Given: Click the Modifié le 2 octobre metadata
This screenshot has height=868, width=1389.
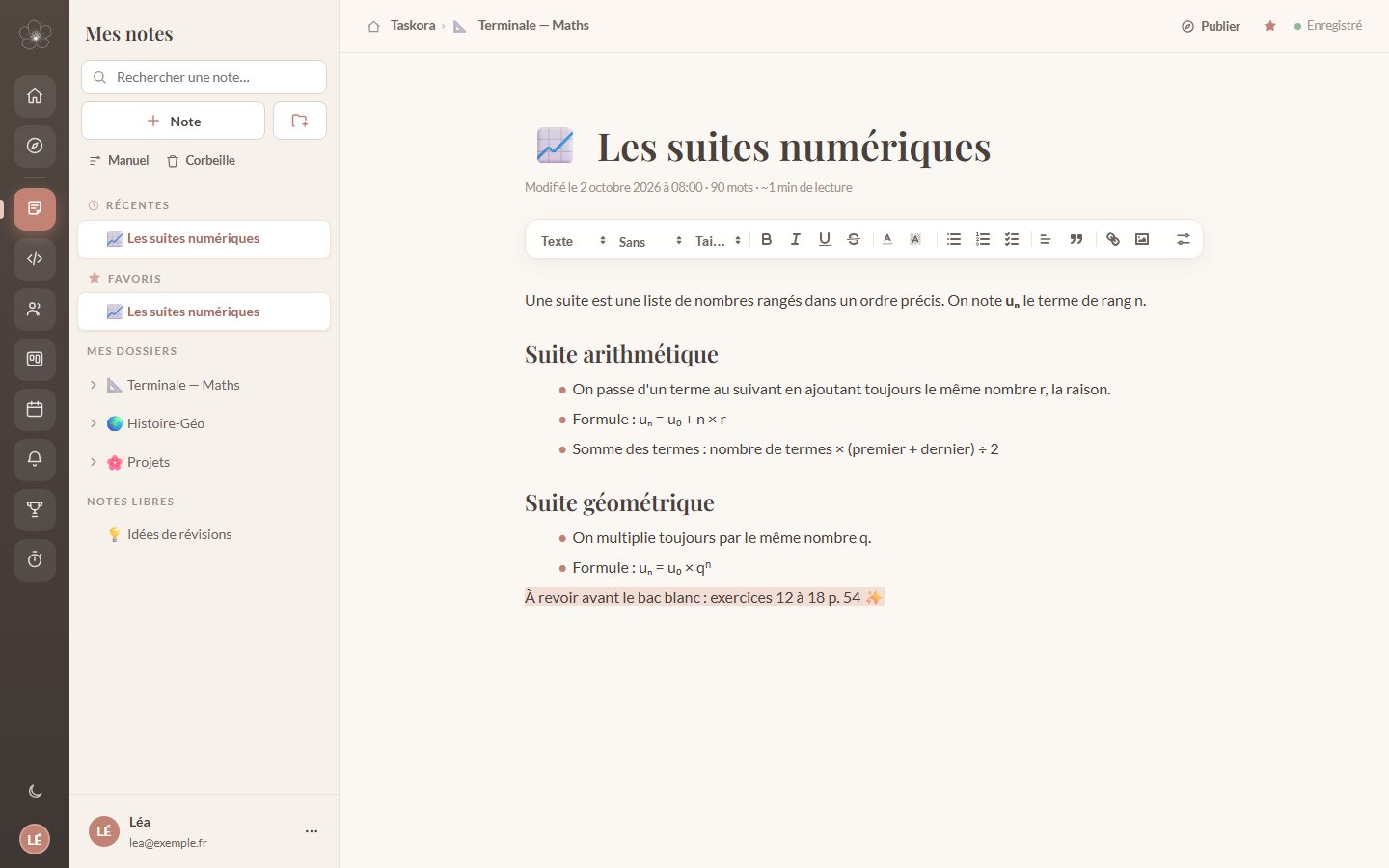Looking at the screenshot, I should point(689,187).
